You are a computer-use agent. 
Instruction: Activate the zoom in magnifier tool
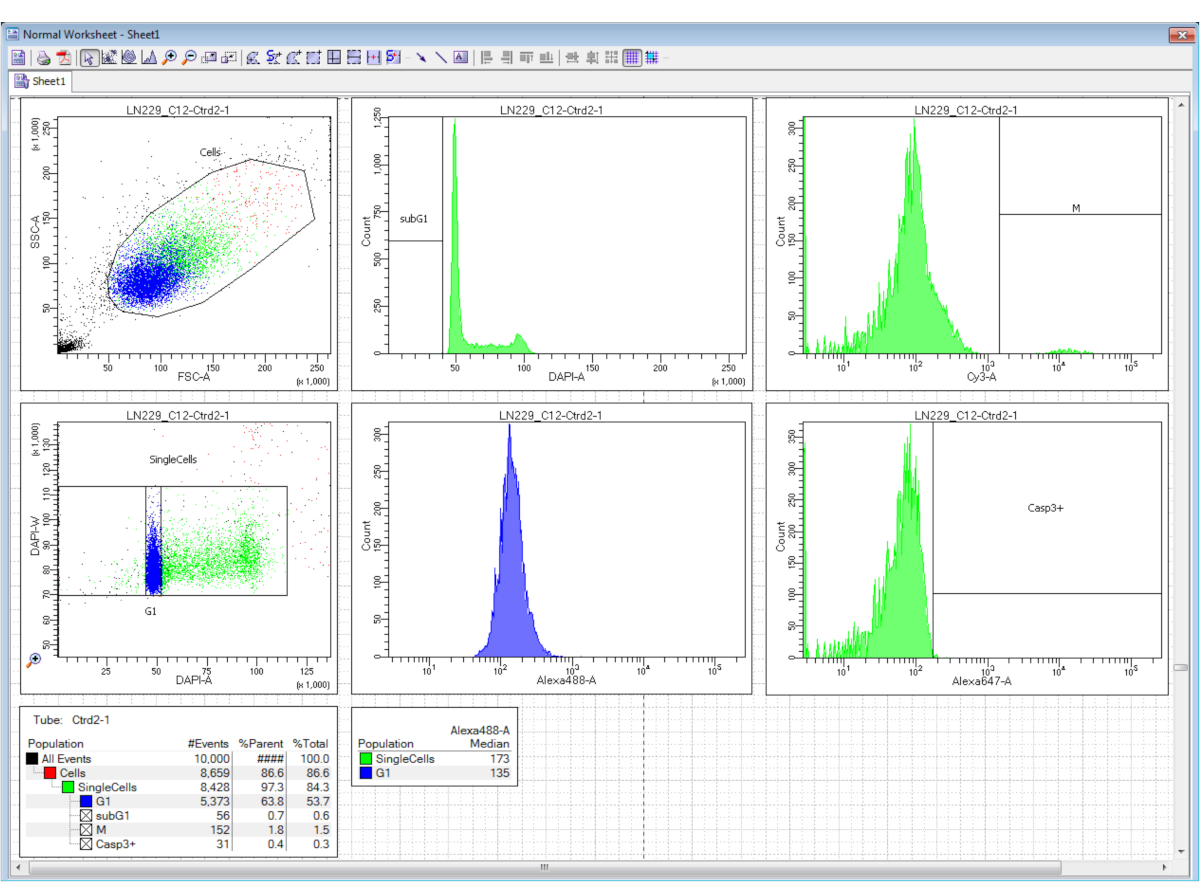(x=169, y=58)
